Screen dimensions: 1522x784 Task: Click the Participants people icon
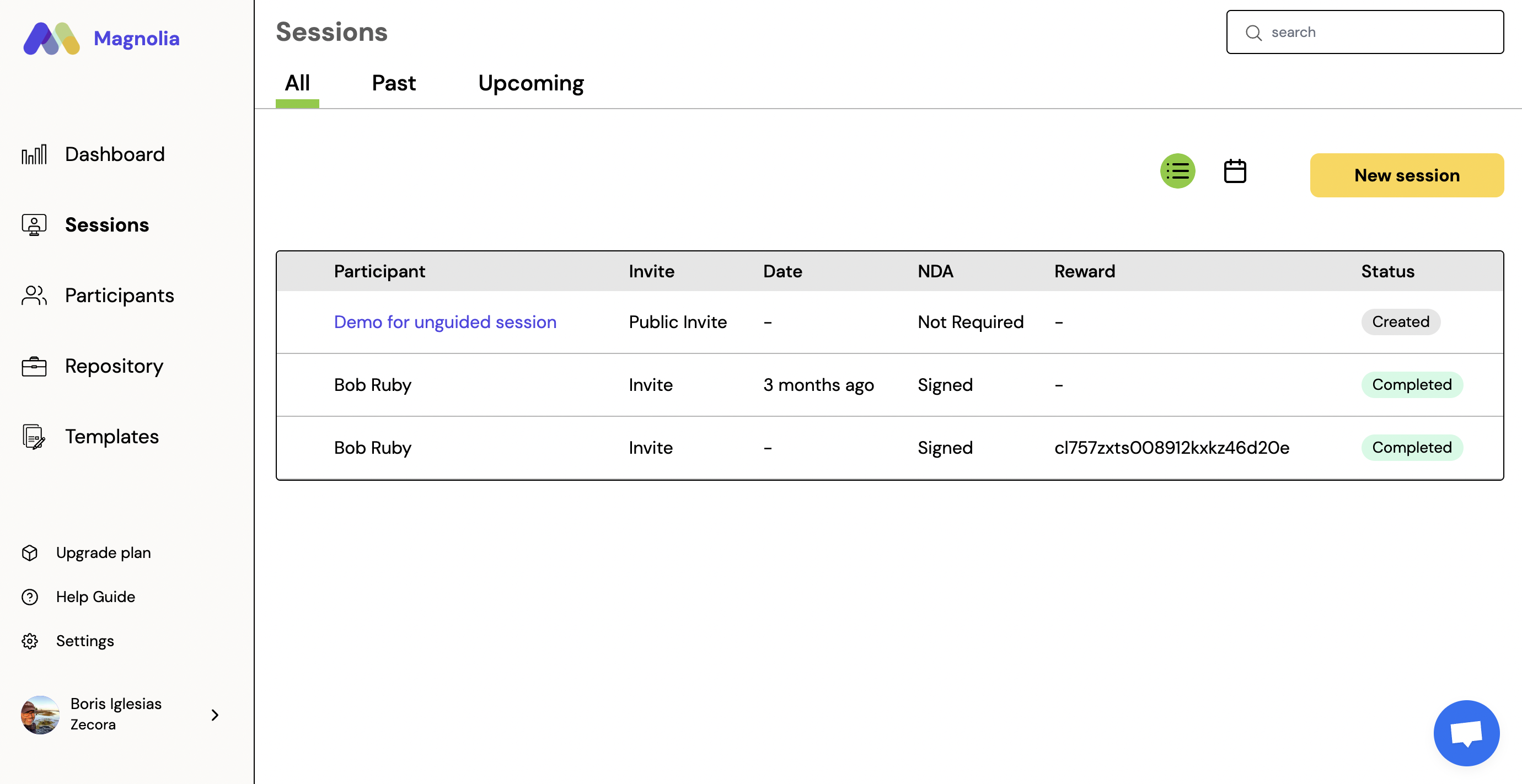34,296
